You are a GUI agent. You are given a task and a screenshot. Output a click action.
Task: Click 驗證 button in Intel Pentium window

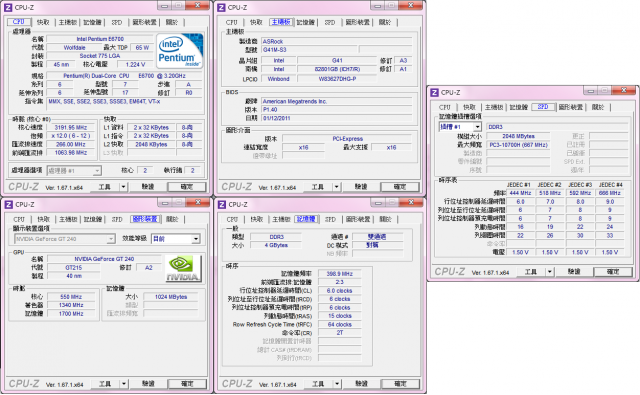[x=148, y=187]
